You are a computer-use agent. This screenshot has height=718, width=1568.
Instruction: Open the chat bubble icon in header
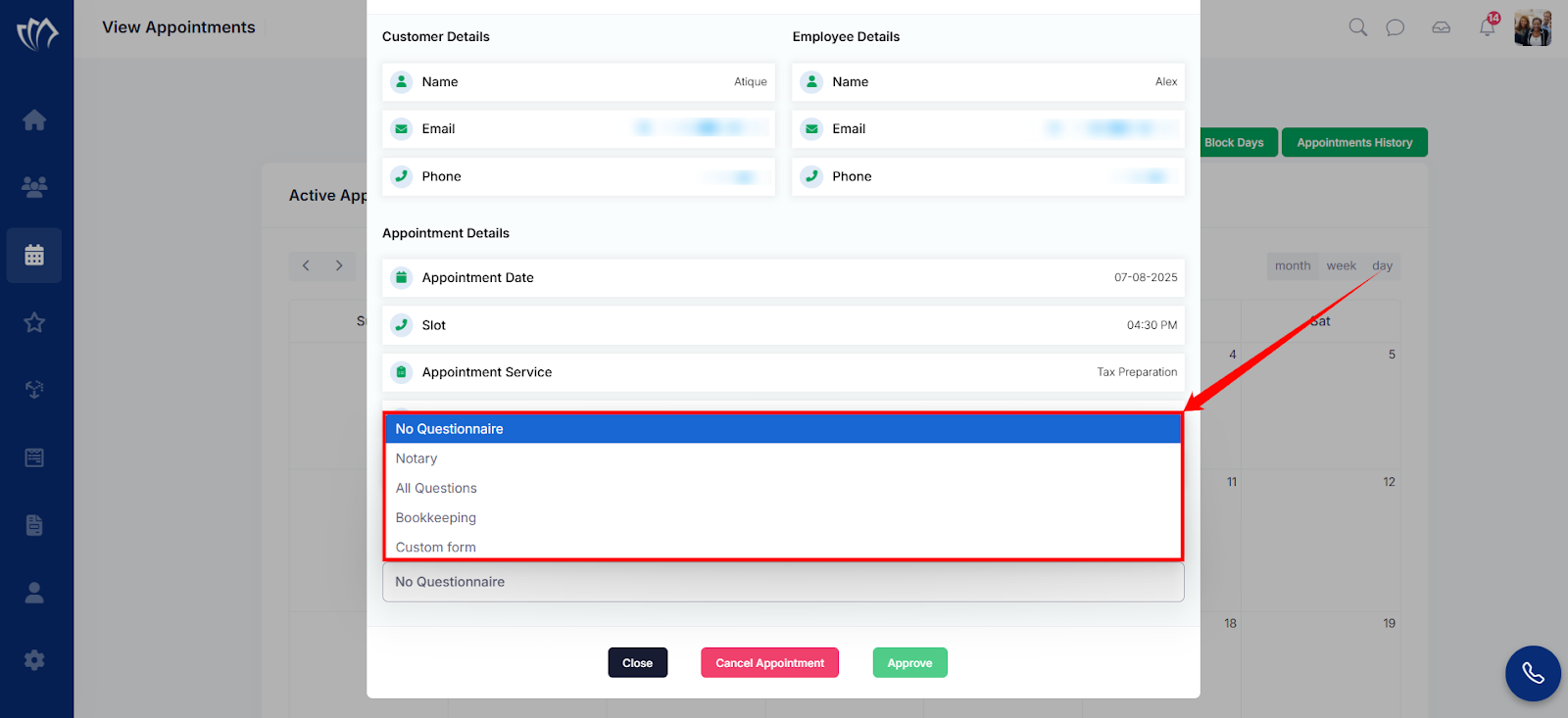[x=1396, y=27]
